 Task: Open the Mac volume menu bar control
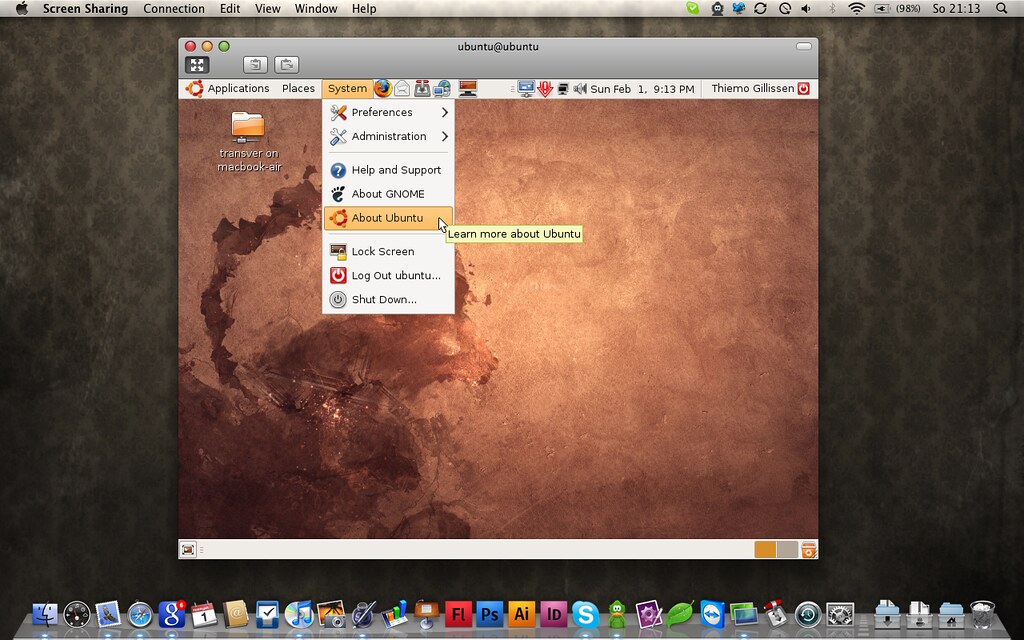pos(807,8)
